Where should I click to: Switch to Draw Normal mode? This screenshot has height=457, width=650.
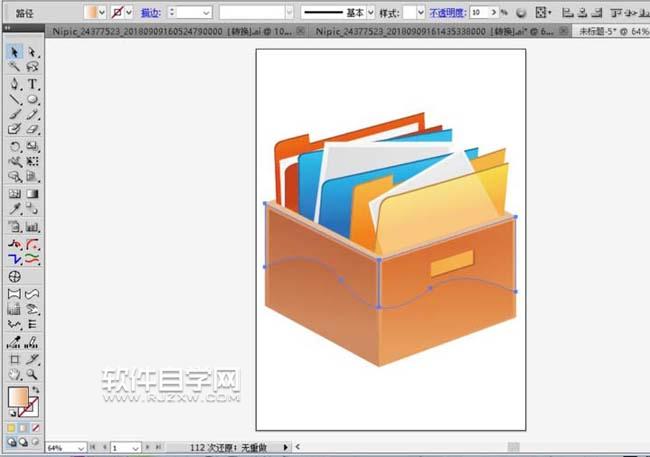point(11,442)
